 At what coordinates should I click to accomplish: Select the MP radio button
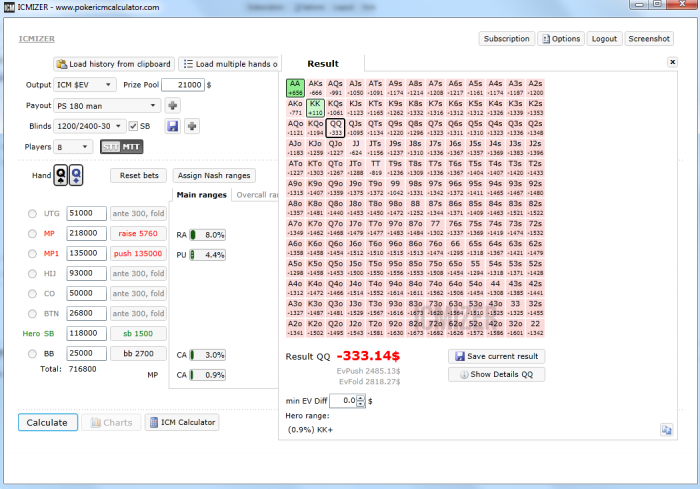pos(32,234)
